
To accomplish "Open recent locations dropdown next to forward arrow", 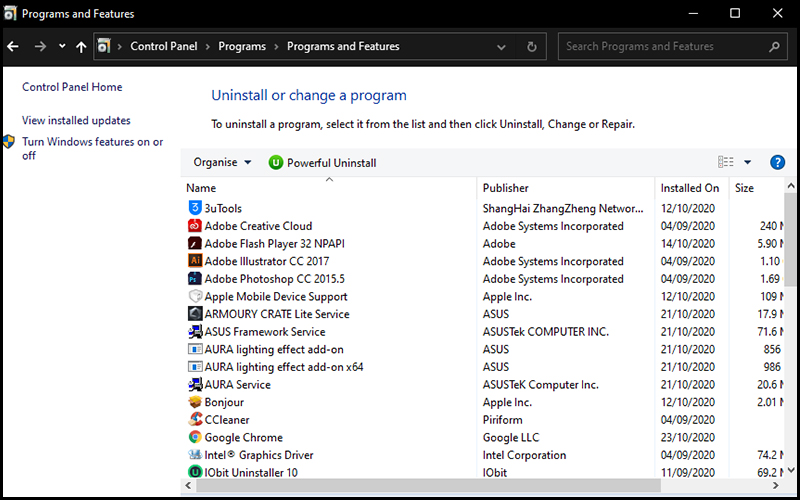I will 62,46.
